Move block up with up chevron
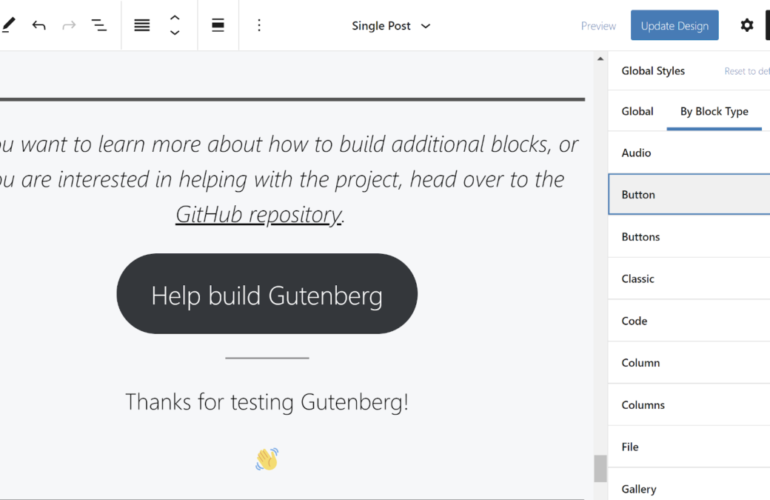This screenshot has width=770, height=500. click(x=175, y=17)
